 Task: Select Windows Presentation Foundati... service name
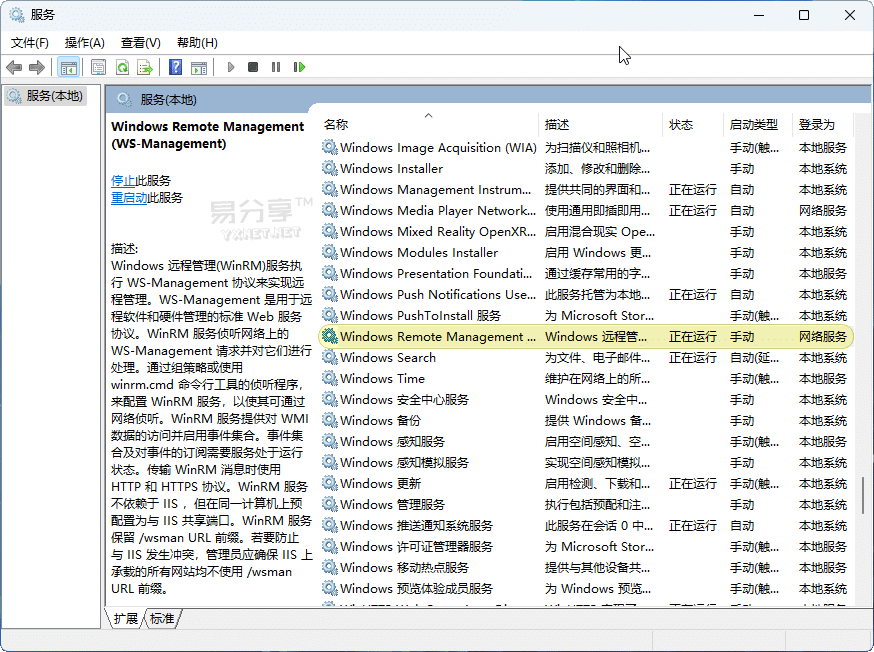point(436,274)
